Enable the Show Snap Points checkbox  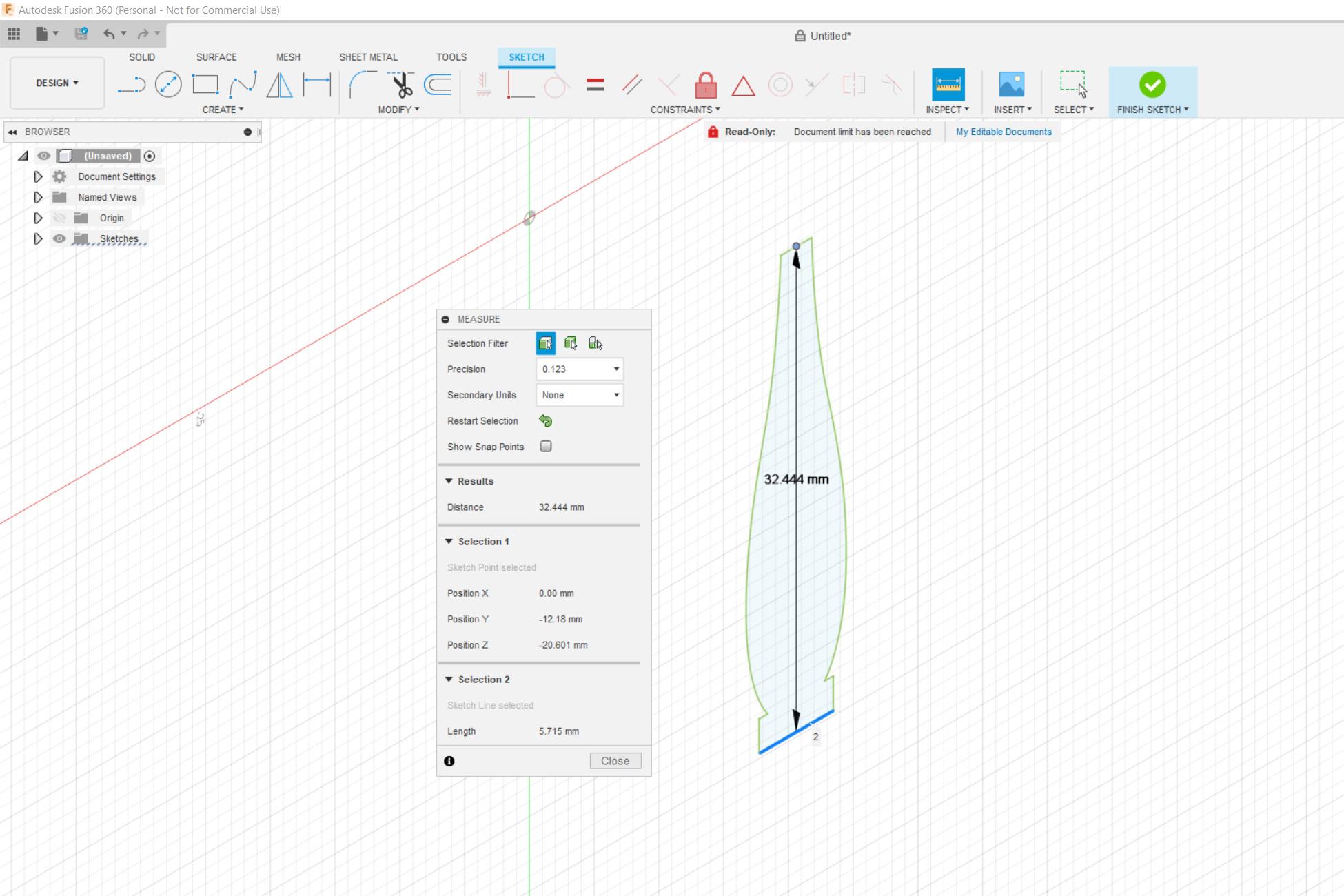[546, 446]
